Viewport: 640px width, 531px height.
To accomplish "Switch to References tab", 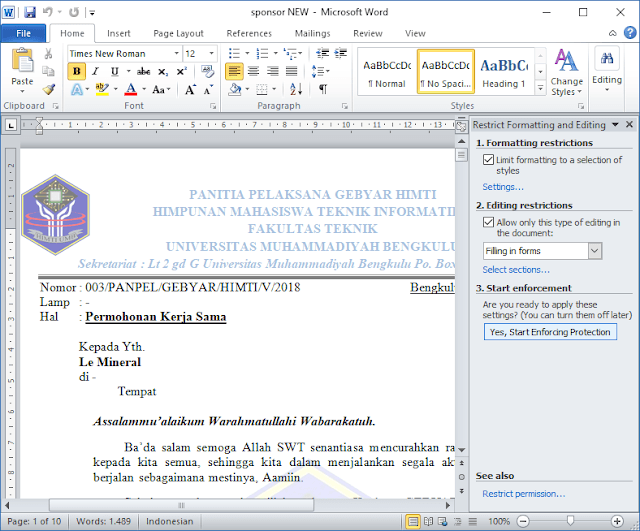I will click(x=249, y=33).
